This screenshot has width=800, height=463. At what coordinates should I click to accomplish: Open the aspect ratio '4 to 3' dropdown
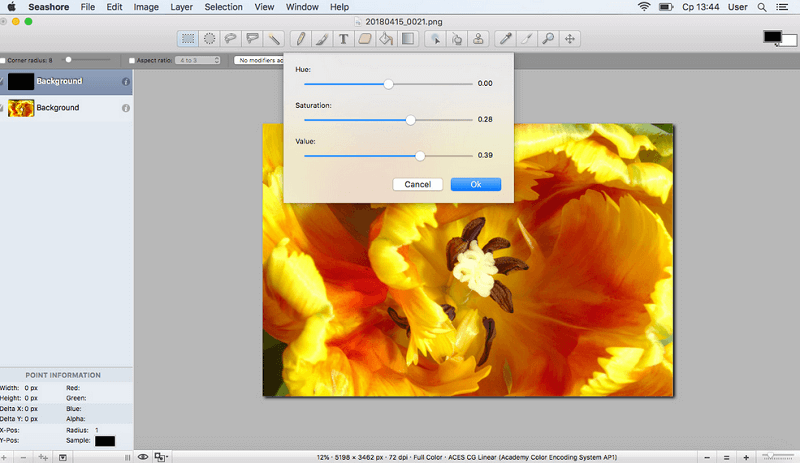click(199, 61)
